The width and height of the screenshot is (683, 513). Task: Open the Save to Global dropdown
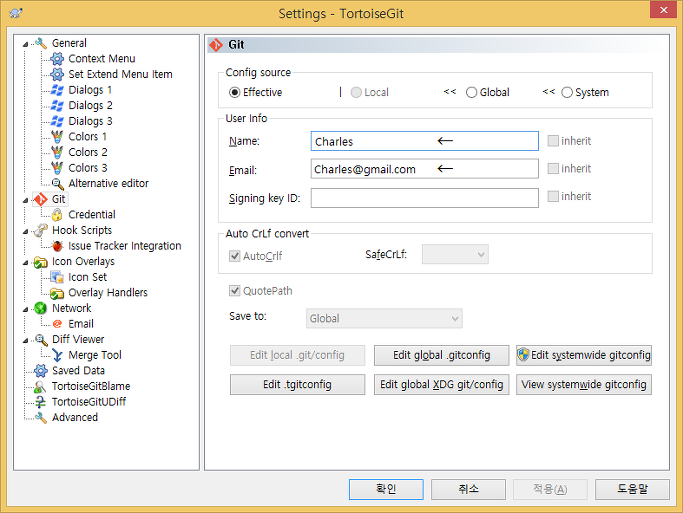[384, 318]
